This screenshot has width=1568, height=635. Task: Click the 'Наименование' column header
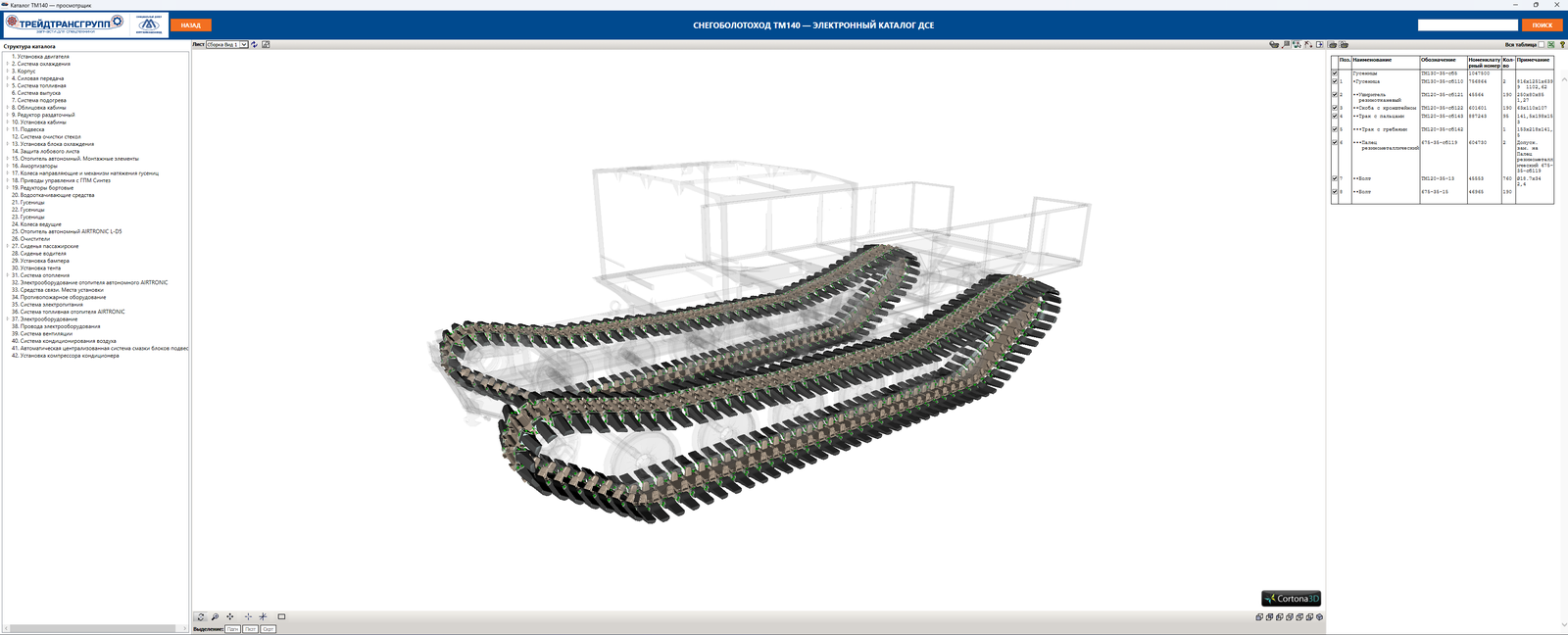click(x=1372, y=60)
